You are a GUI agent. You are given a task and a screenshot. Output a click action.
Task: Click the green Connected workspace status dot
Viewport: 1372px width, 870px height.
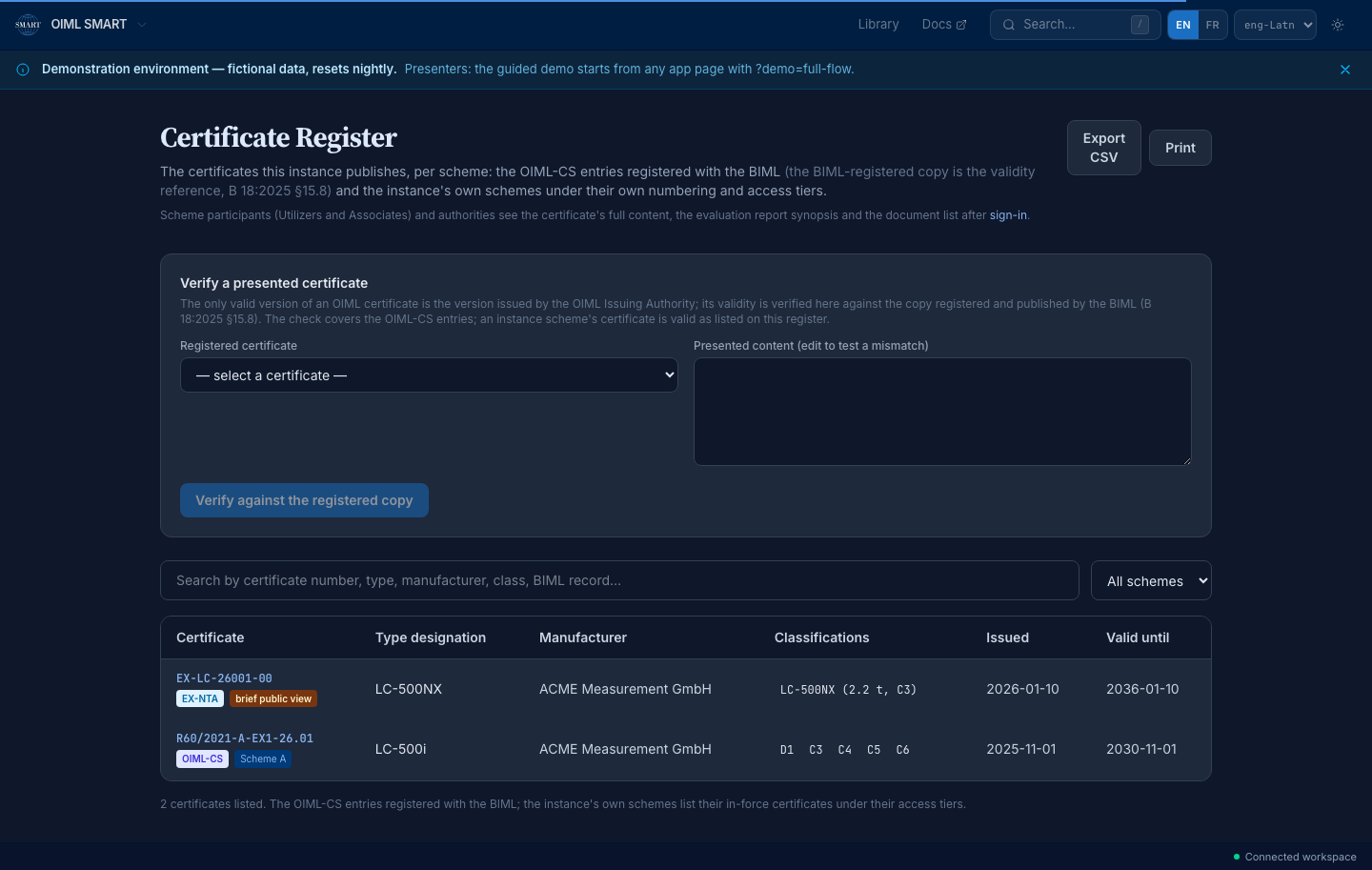point(1237,857)
